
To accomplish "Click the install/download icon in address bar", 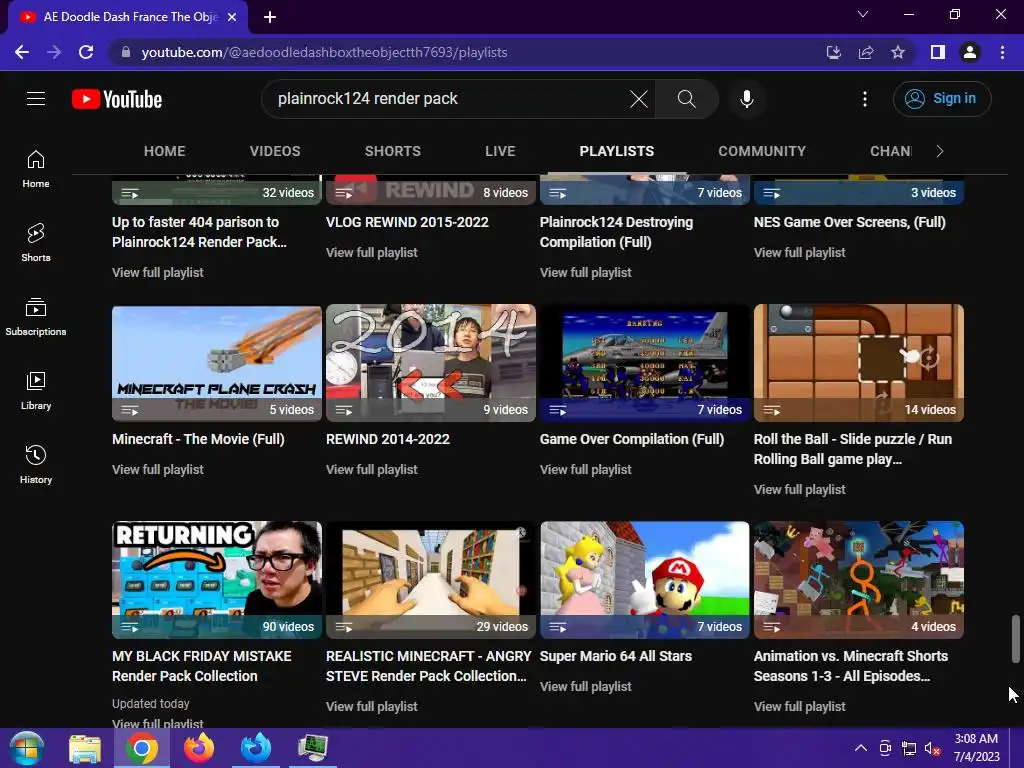I will point(834,52).
